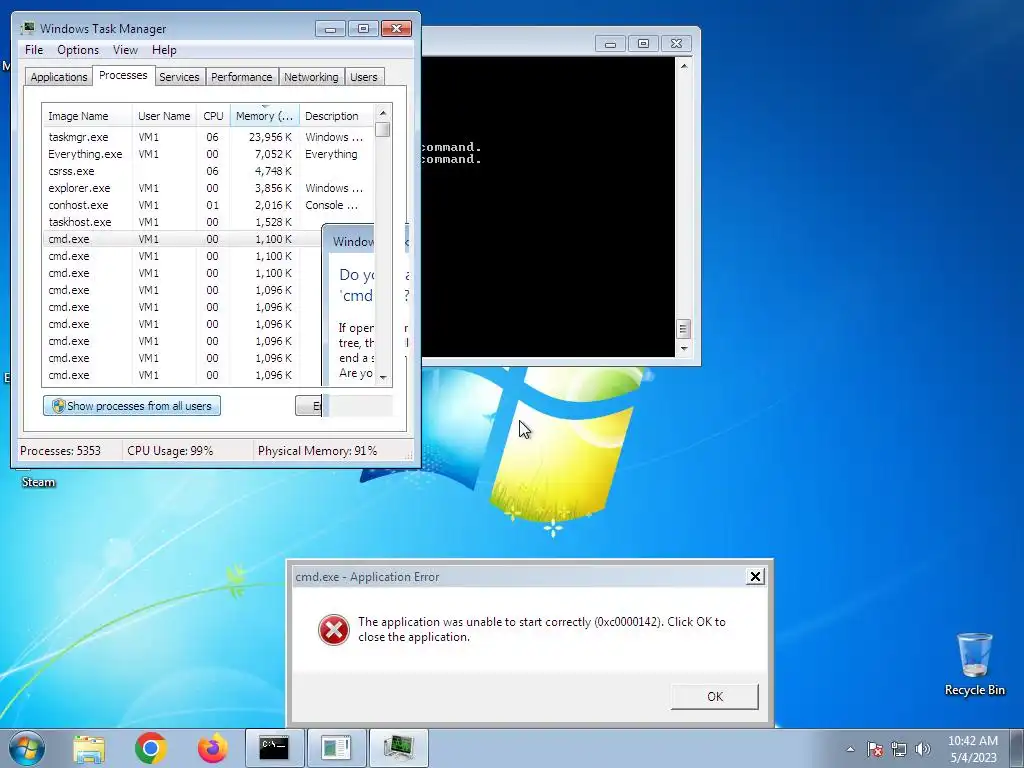Sort by the Description column header
Viewport: 1024px width, 768px height.
(336, 116)
